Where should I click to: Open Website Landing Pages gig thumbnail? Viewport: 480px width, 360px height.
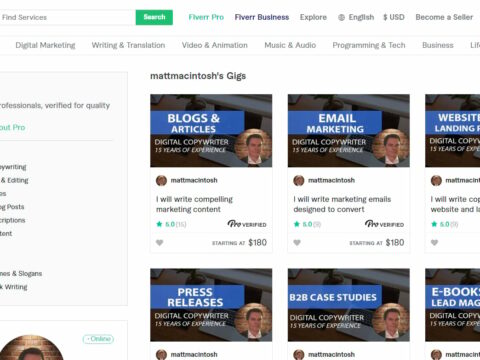pos(453,131)
